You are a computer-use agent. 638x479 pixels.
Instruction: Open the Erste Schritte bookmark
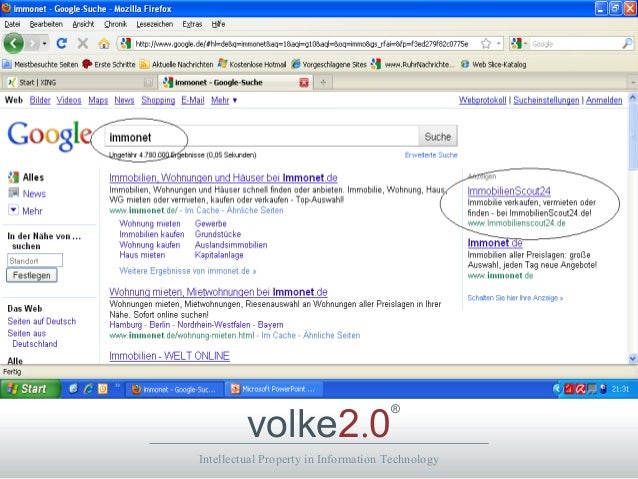tap(109, 64)
